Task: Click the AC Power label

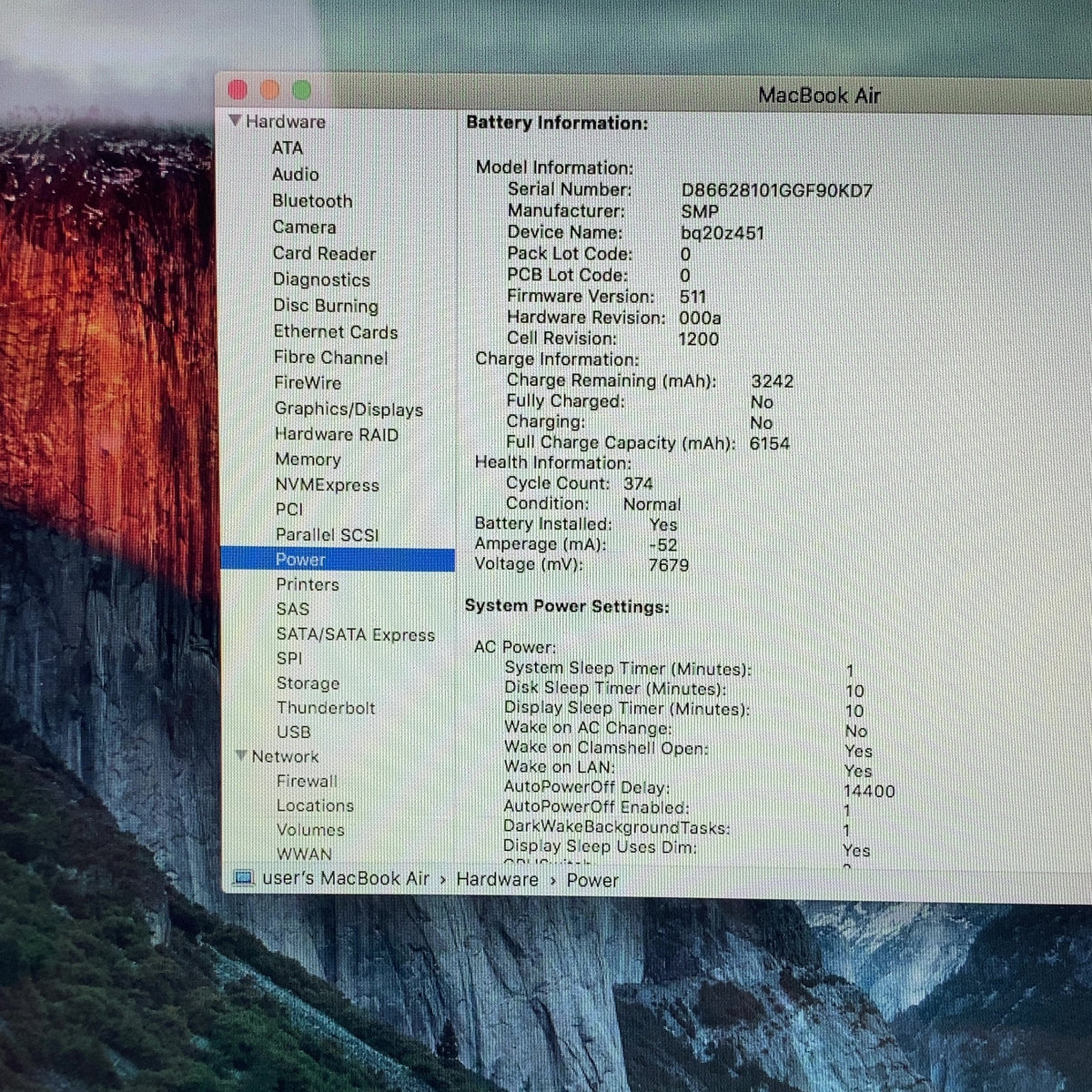Action: pos(514,647)
